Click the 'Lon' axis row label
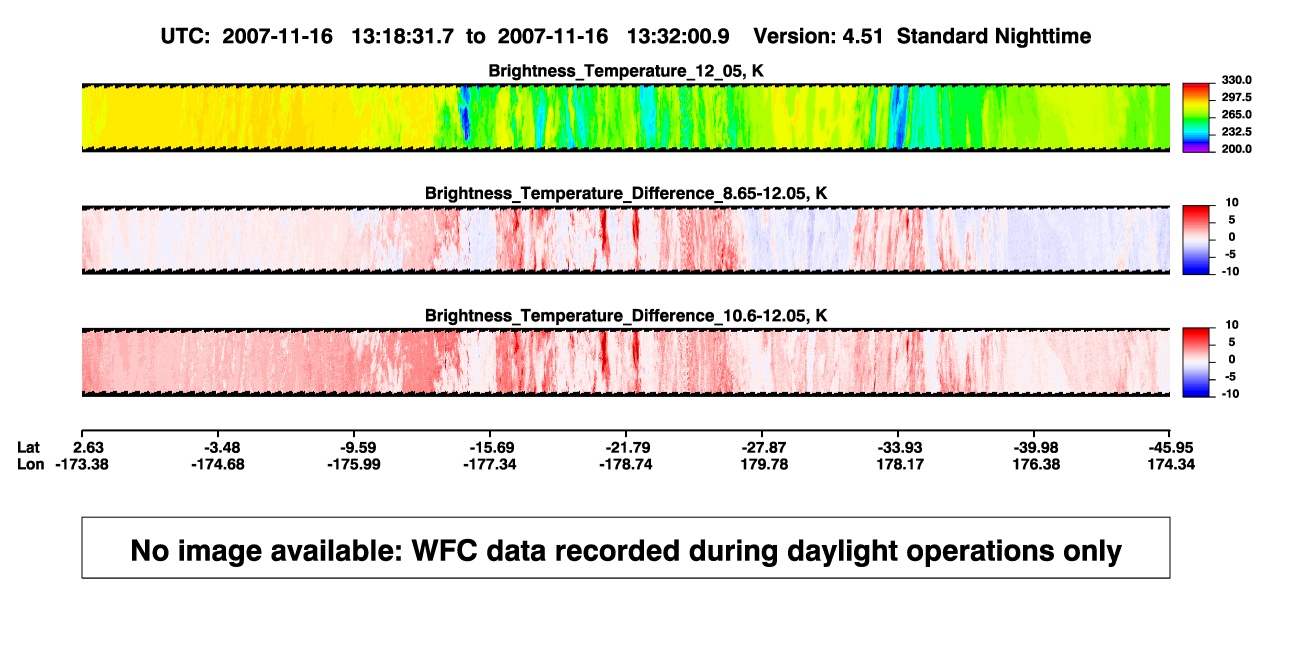This screenshot has width=1300, height=667. tap(31, 464)
